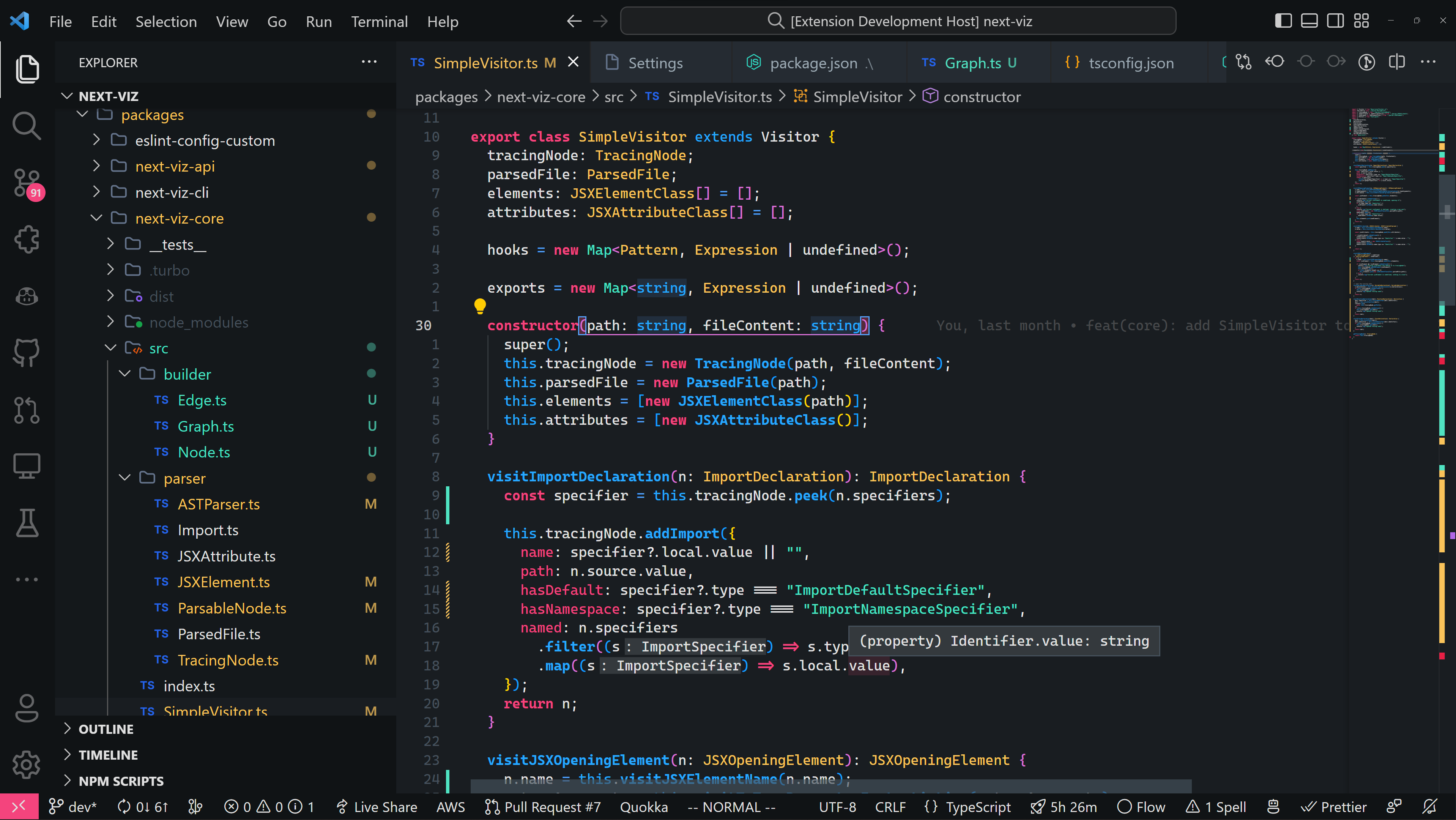Start Live Share session
The height and width of the screenshot is (820, 1456).
pyautogui.click(x=377, y=806)
